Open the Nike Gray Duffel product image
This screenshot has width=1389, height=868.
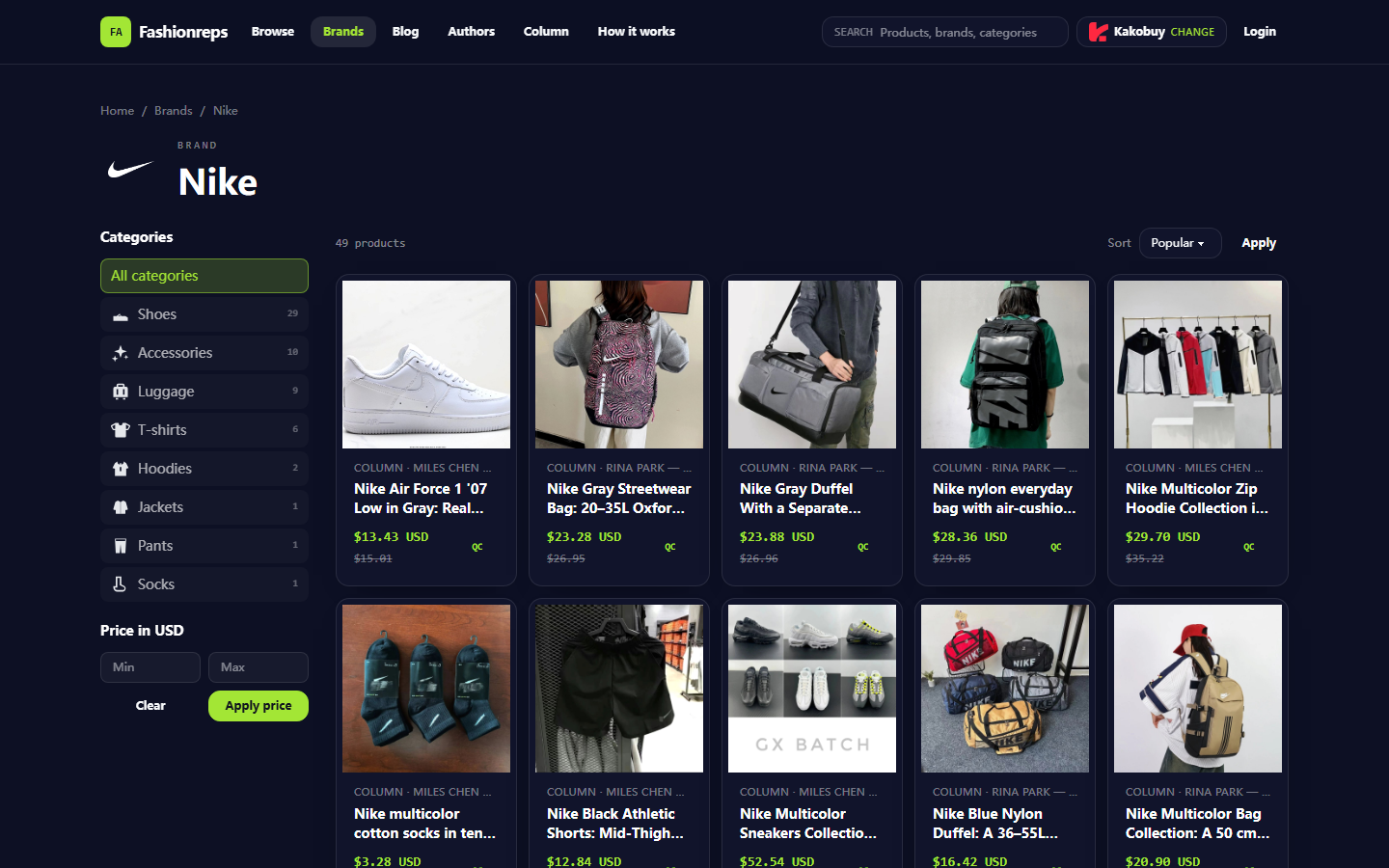pyautogui.click(x=812, y=365)
